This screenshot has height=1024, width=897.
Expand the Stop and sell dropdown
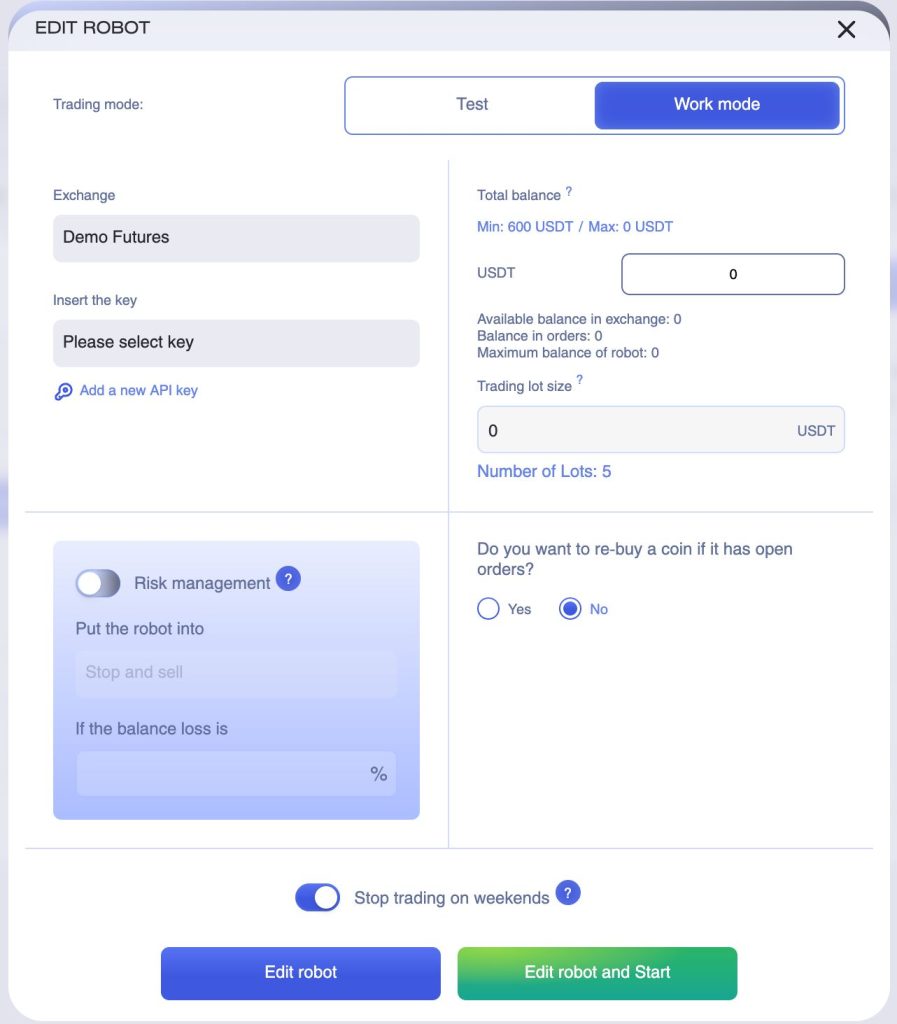(236, 672)
